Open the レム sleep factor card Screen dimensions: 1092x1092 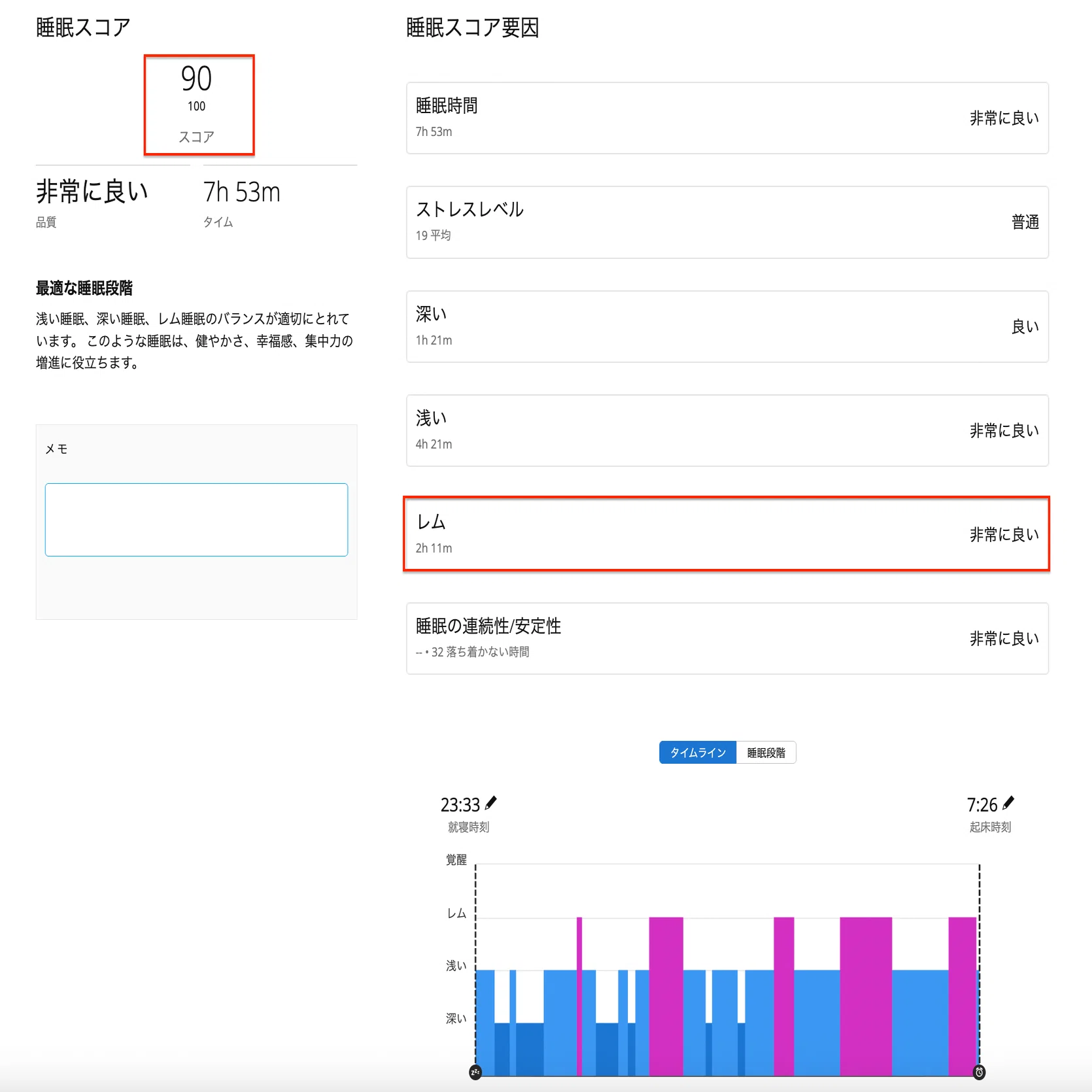coord(727,534)
